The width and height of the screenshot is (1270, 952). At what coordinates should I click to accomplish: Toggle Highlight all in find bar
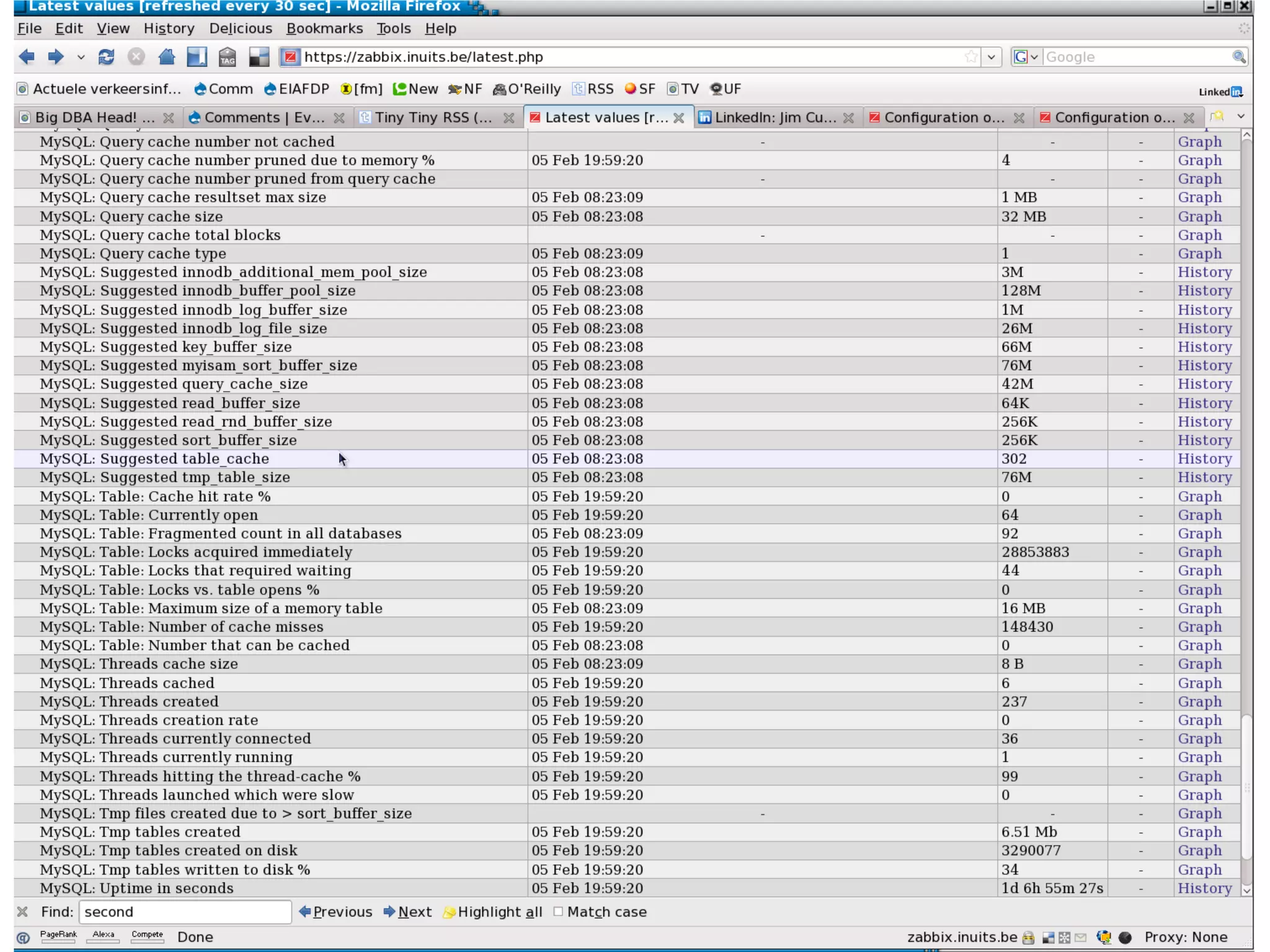click(493, 912)
